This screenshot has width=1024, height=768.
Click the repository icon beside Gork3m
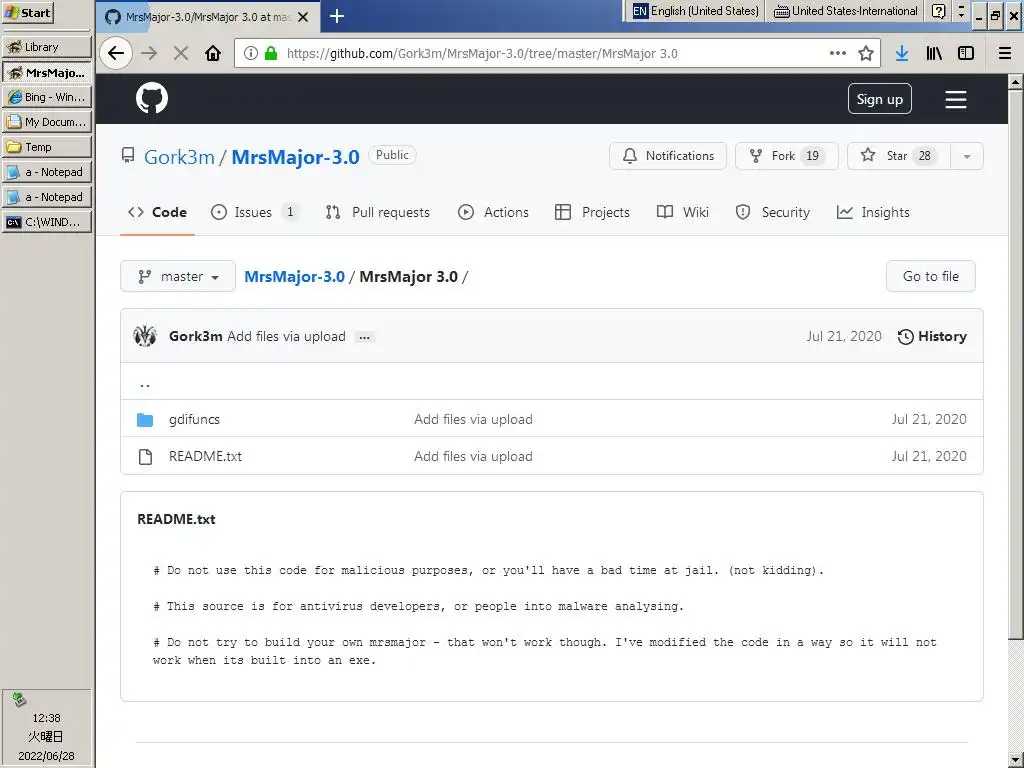click(128, 155)
